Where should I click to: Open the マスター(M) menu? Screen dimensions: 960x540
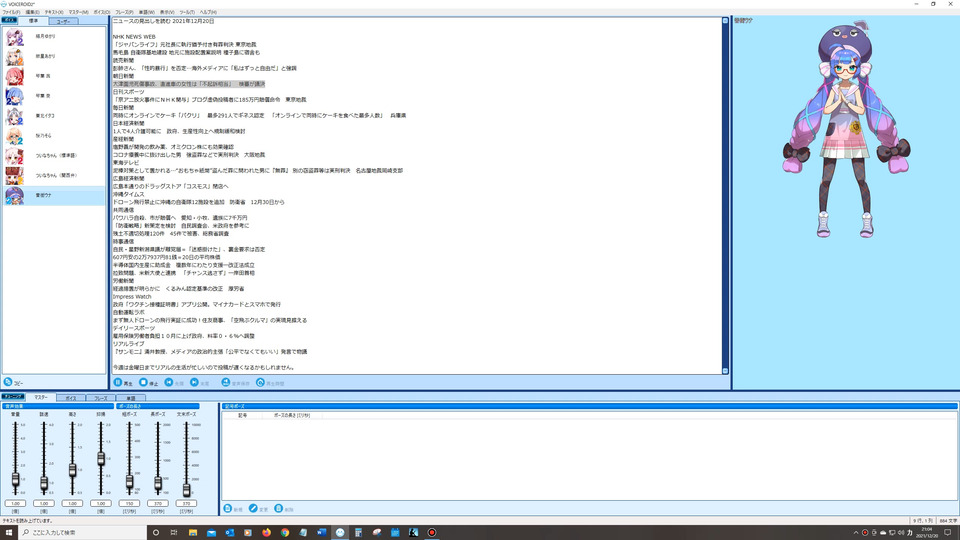point(78,12)
